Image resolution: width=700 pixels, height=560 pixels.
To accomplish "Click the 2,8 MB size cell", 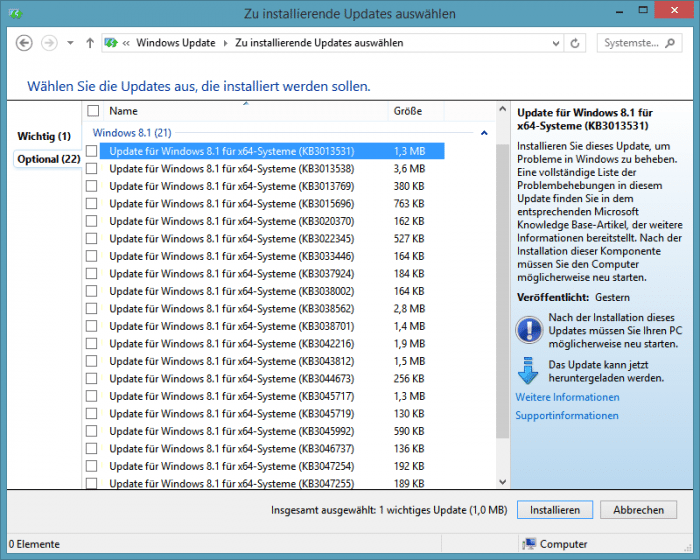I will [409, 309].
